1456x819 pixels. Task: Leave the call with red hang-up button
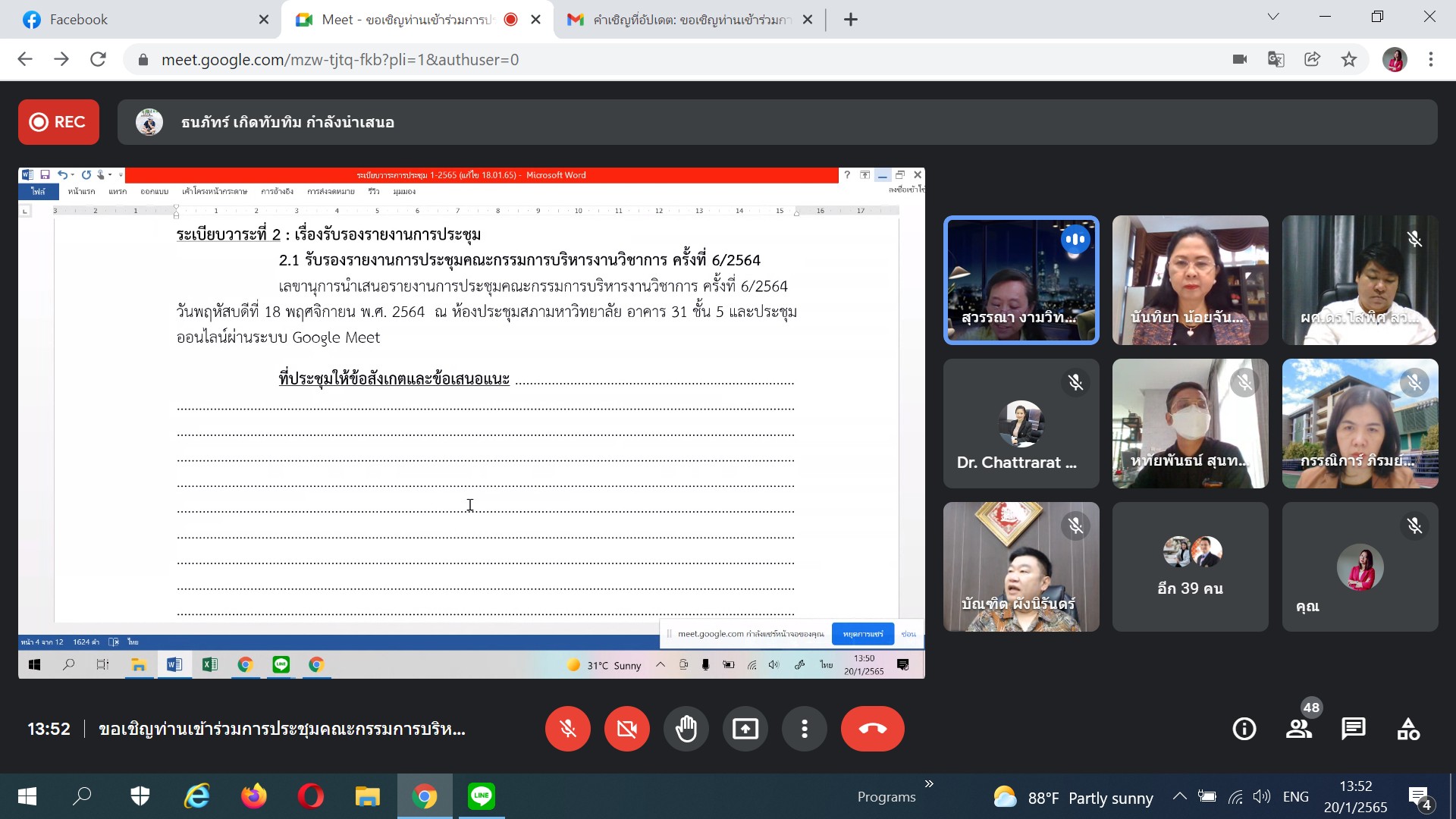coord(872,729)
